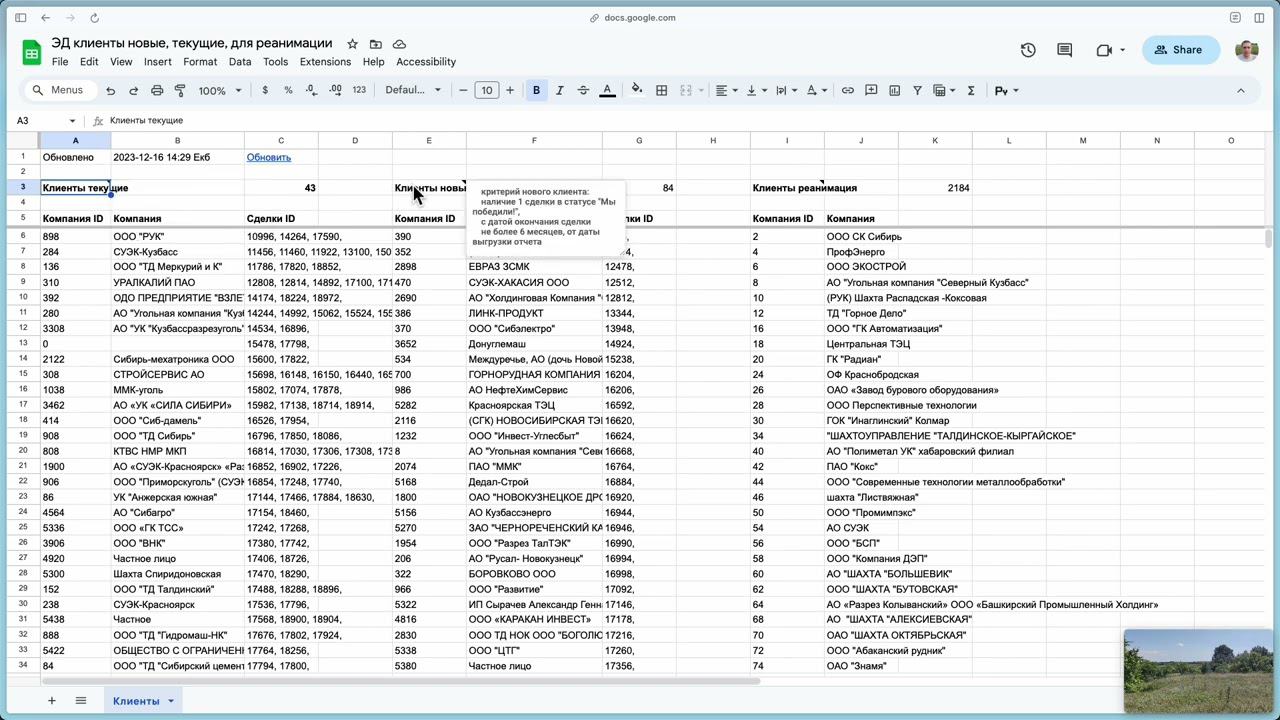
Task: Open the zoom 100% dropdown
Action: click(219, 90)
